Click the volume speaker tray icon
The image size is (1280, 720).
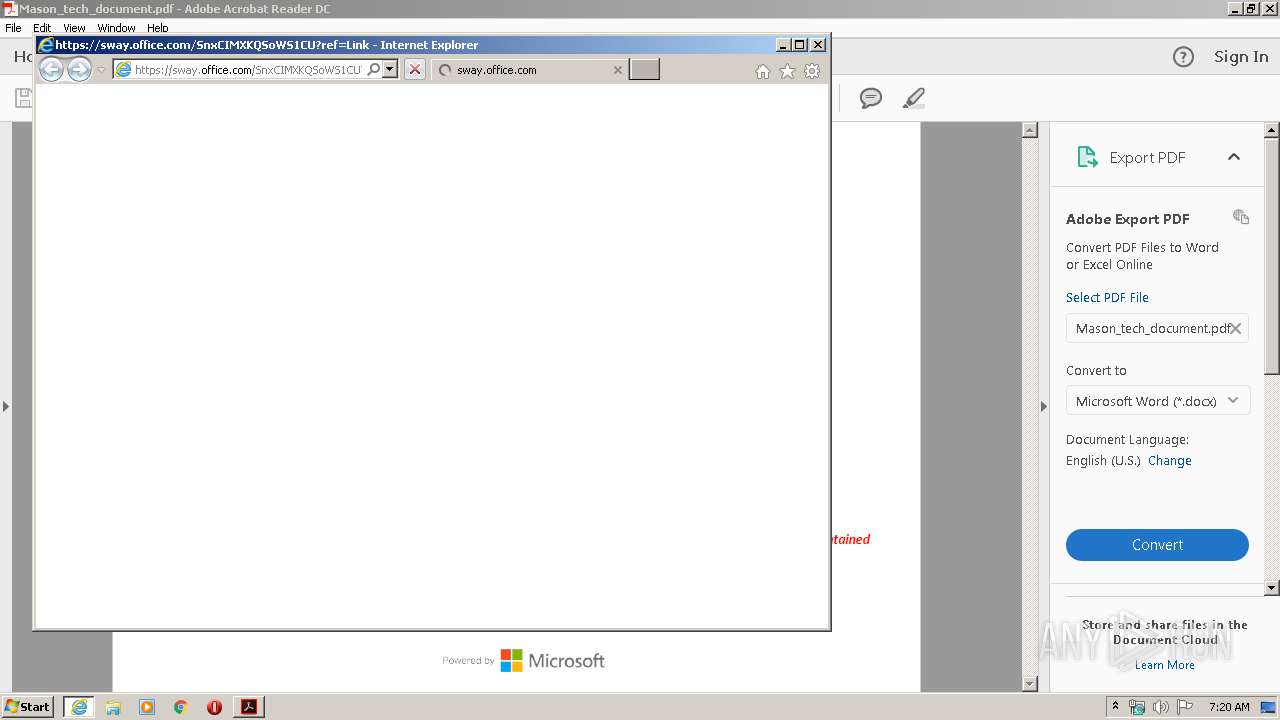pyautogui.click(x=1161, y=707)
